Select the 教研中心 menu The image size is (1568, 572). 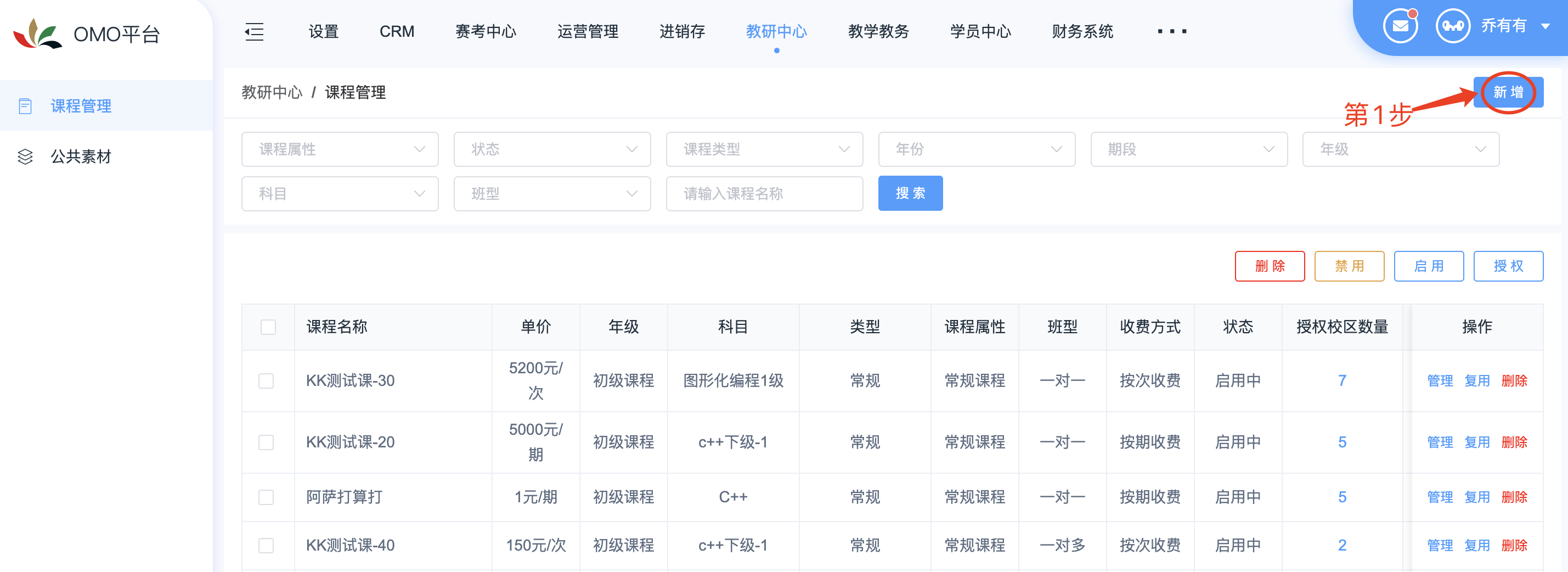click(777, 31)
